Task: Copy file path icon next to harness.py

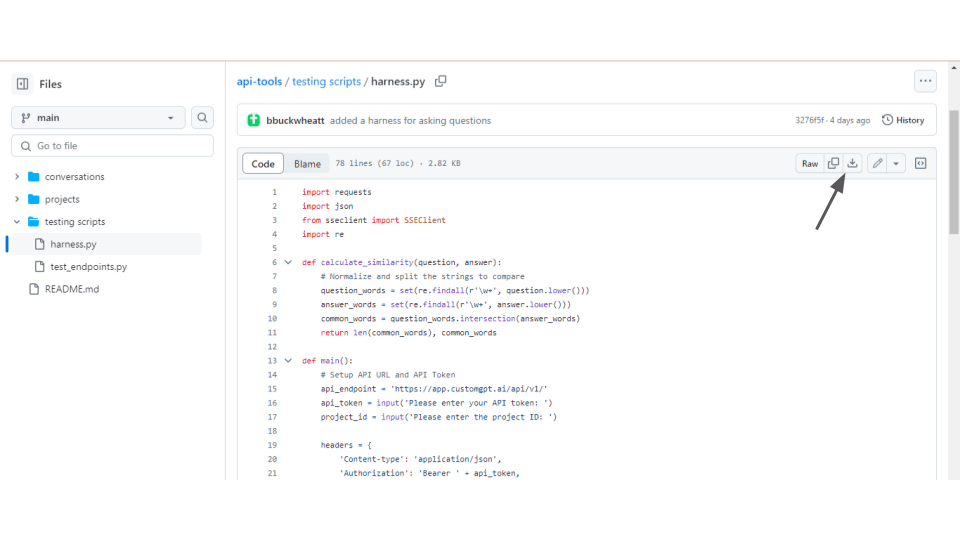Action: 440,81
